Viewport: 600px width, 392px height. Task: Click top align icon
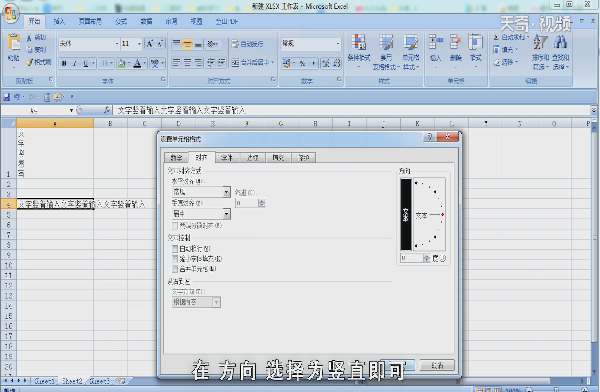(x=176, y=44)
